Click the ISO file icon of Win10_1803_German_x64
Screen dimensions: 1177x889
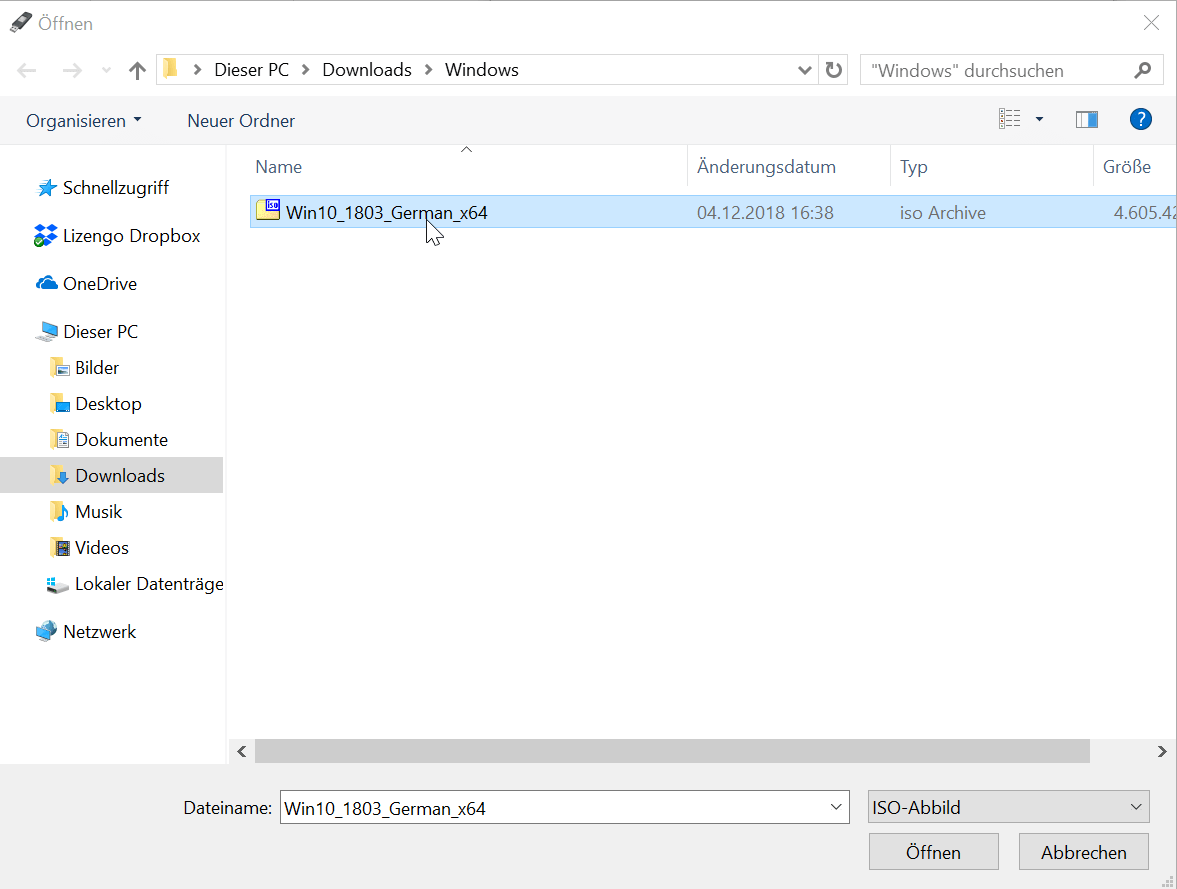268,209
